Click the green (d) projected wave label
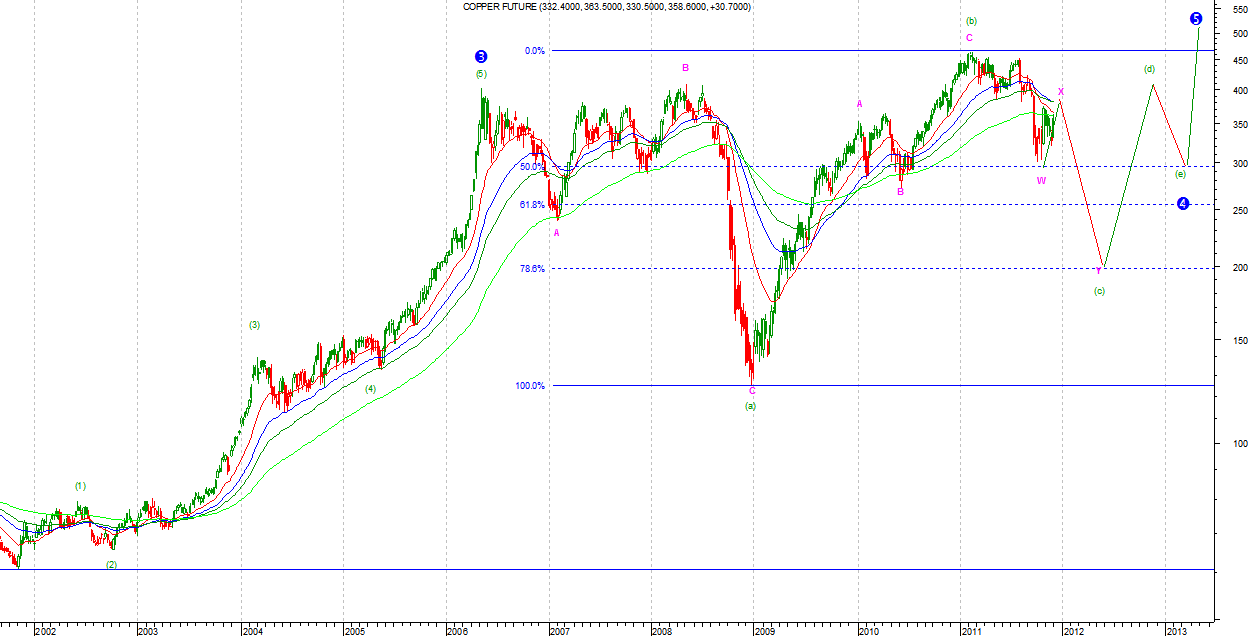 point(1150,69)
